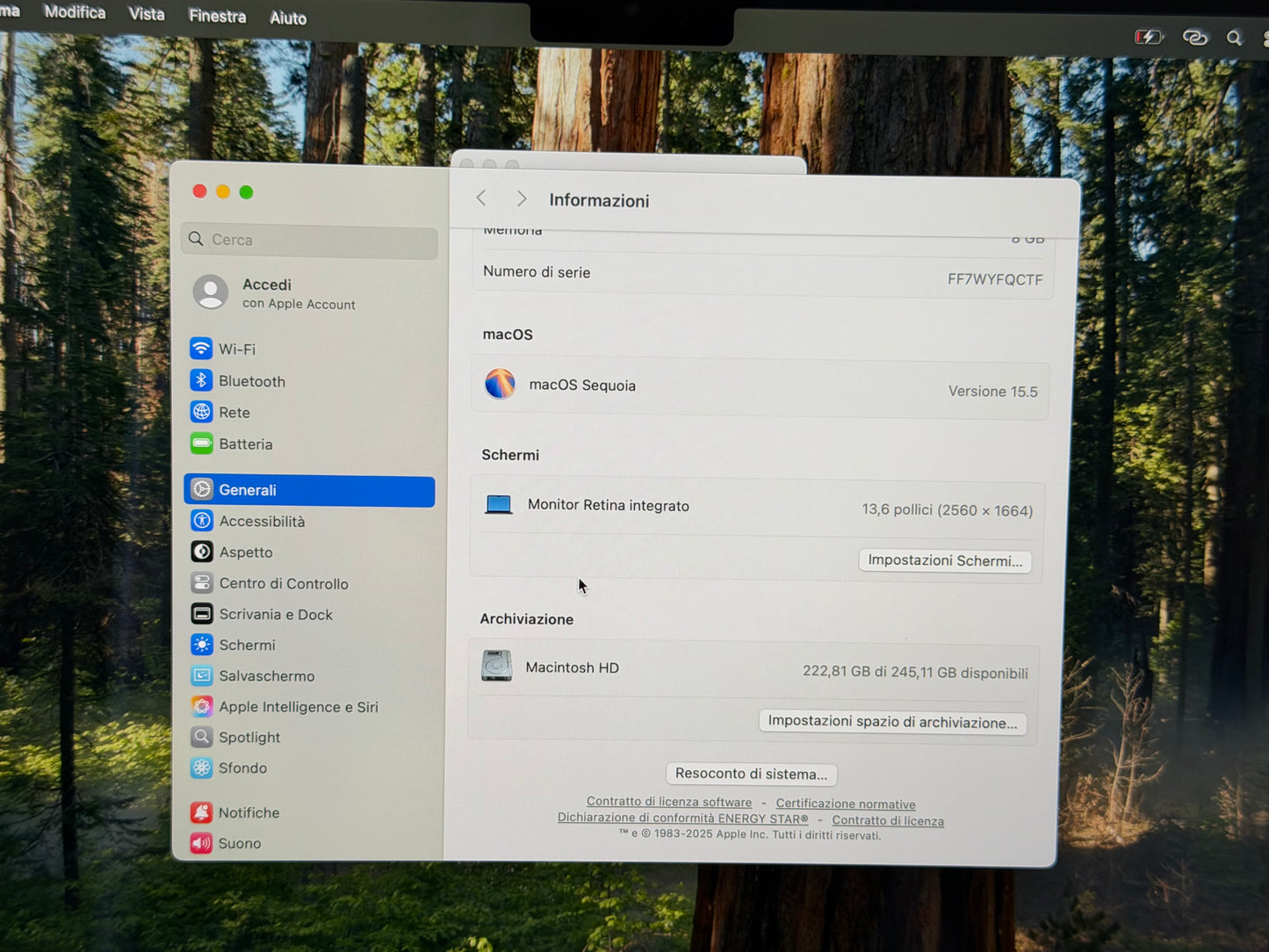Go back with the left chevron
The width and height of the screenshot is (1269, 952).
coord(481,198)
